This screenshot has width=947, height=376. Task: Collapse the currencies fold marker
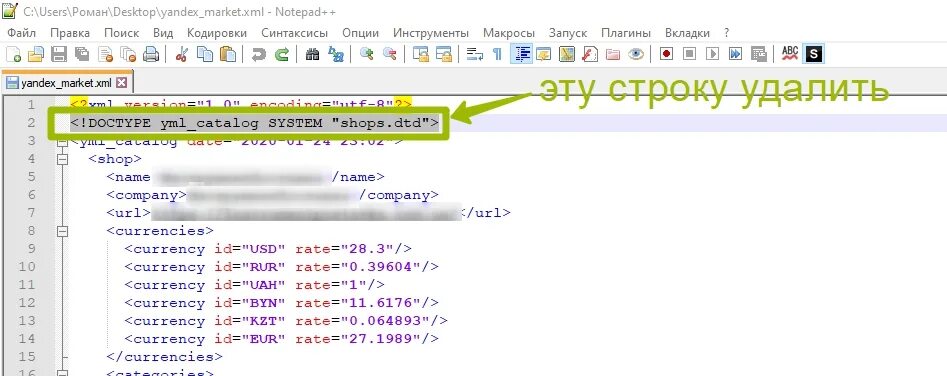[62, 231]
